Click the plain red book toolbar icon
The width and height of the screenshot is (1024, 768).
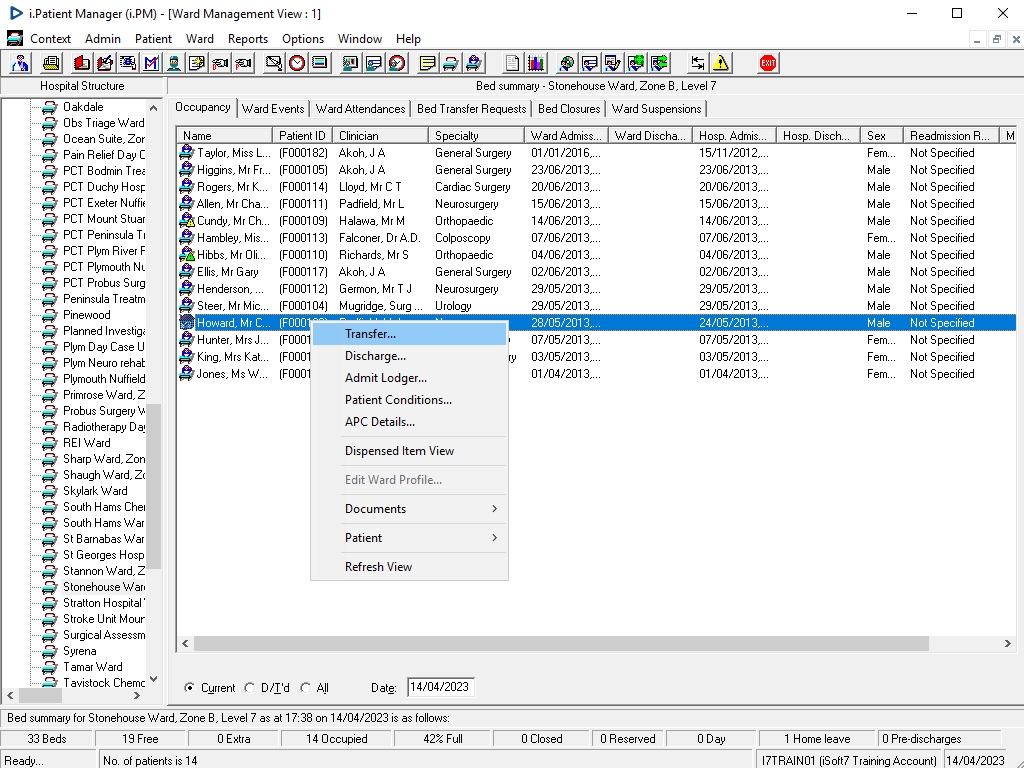(x=82, y=63)
